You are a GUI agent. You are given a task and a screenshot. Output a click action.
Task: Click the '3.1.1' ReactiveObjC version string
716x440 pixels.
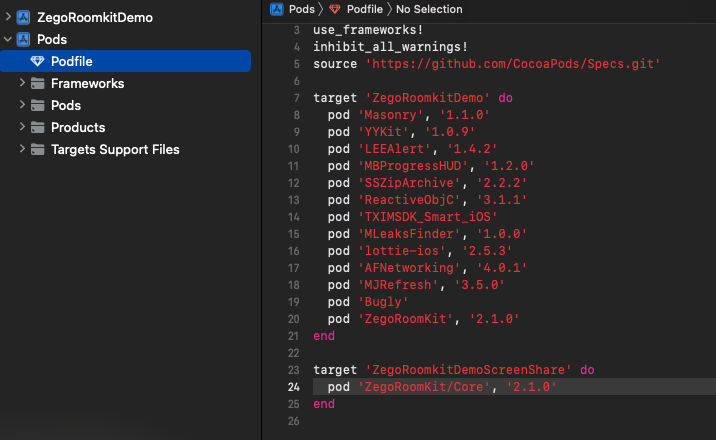click(502, 200)
